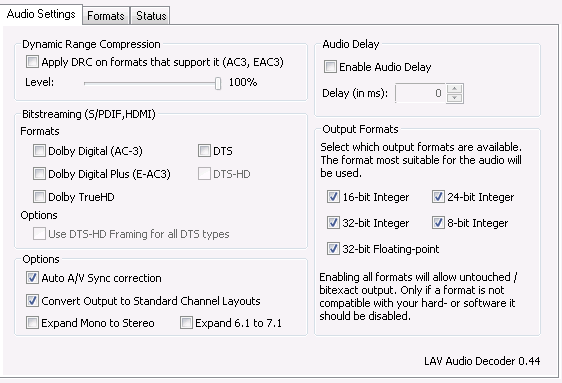Click the Delay (in ms) input field
The image size is (562, 383).
pyautogui.click(x=420, y=94)
